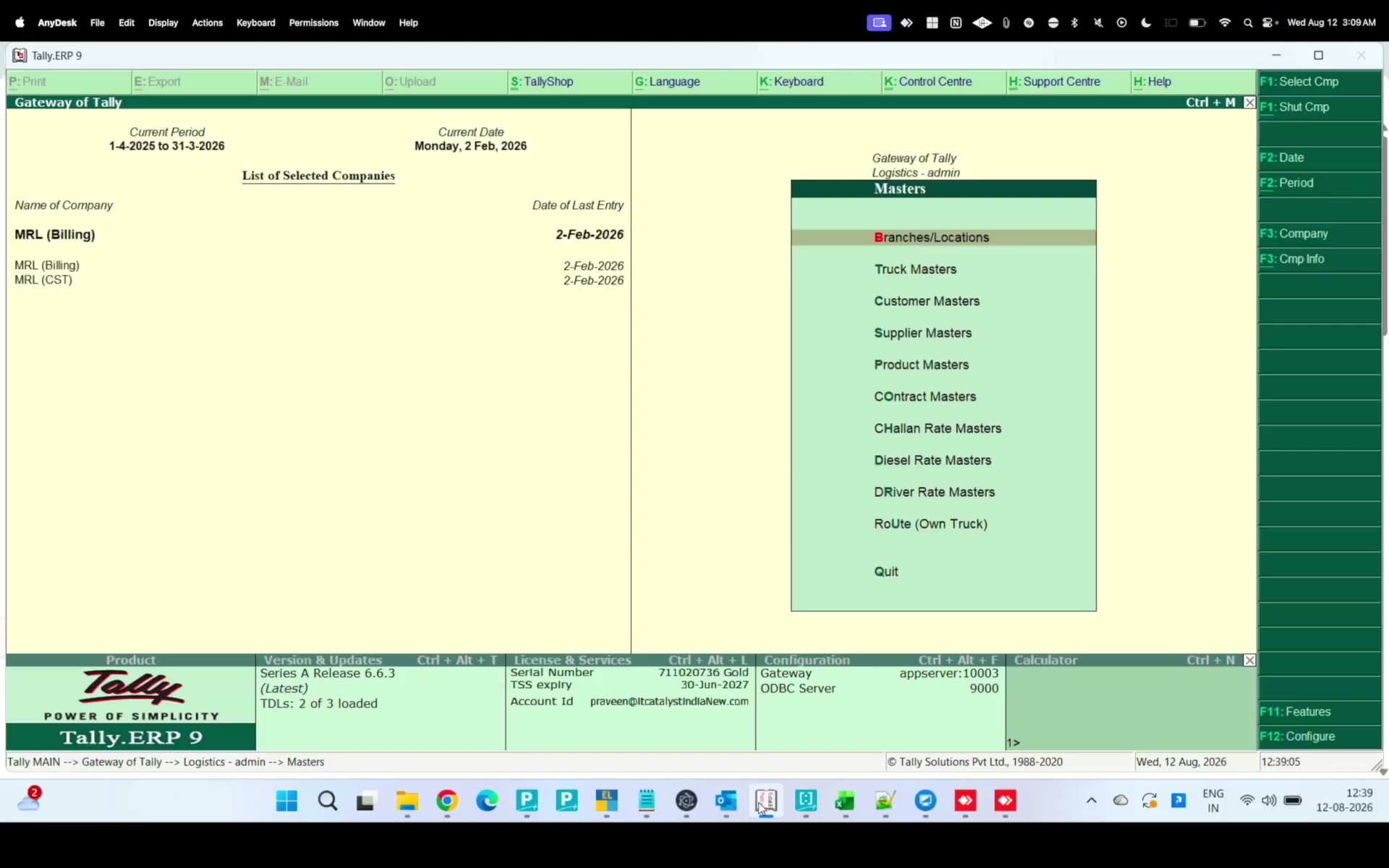Open Product Masters
Viewport: 1389px width, 868px height.
tap(921, 365)
